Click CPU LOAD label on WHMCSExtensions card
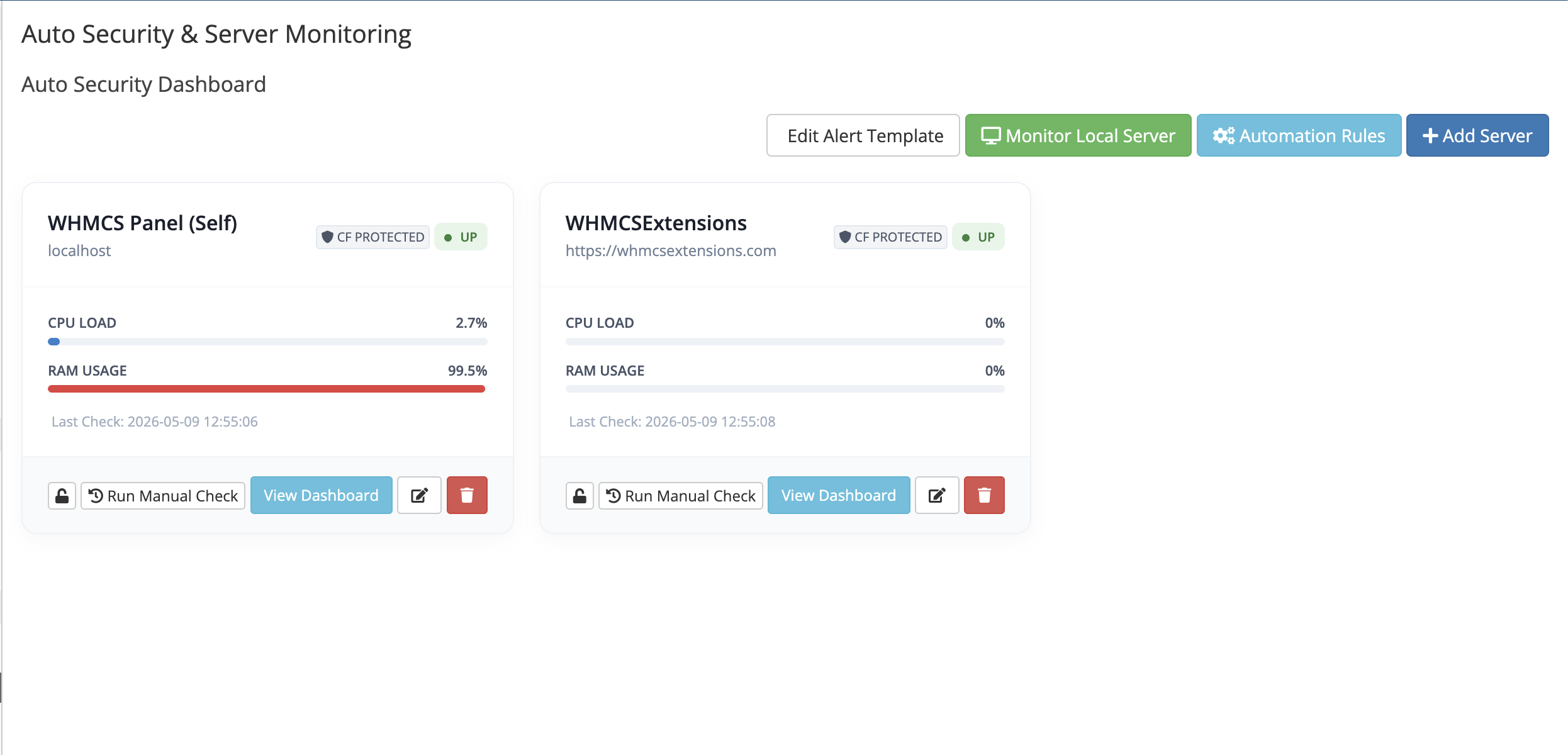 600,323
